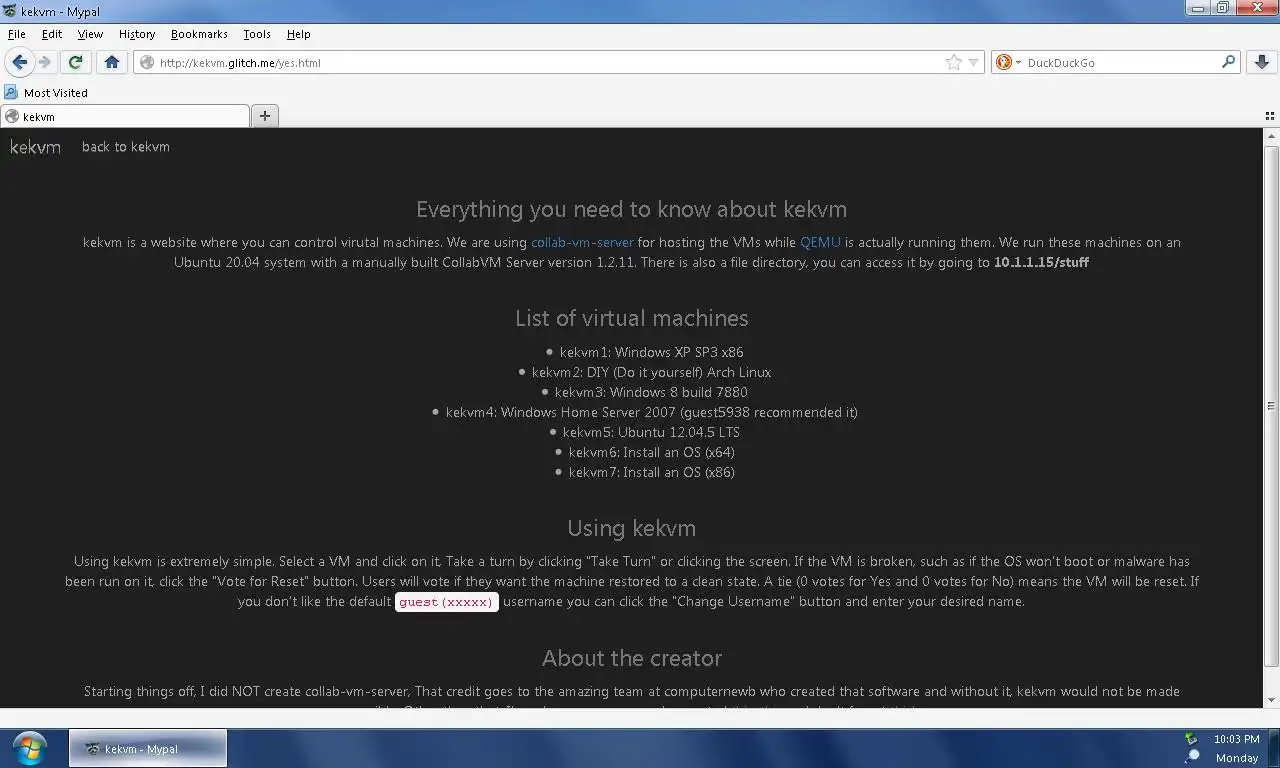The height and width of the screenshot is (768, 1280).
Task: Click kekvm4: Windows Home Server 2007
Action: click(651, 412)
